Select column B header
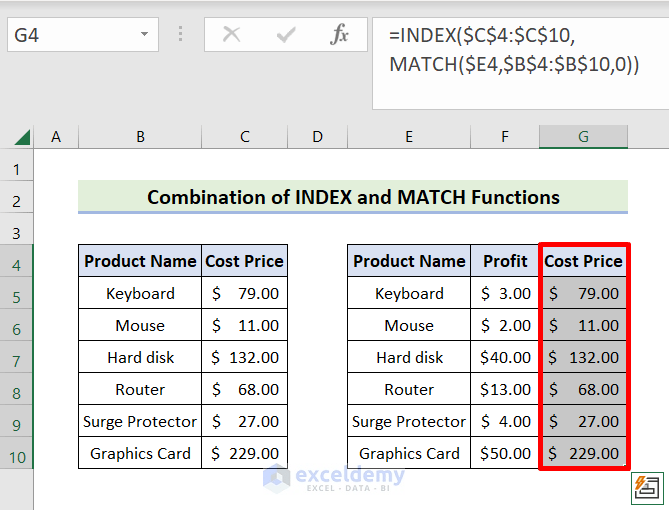This screenshot has width=669, height=510. (140, 137)
